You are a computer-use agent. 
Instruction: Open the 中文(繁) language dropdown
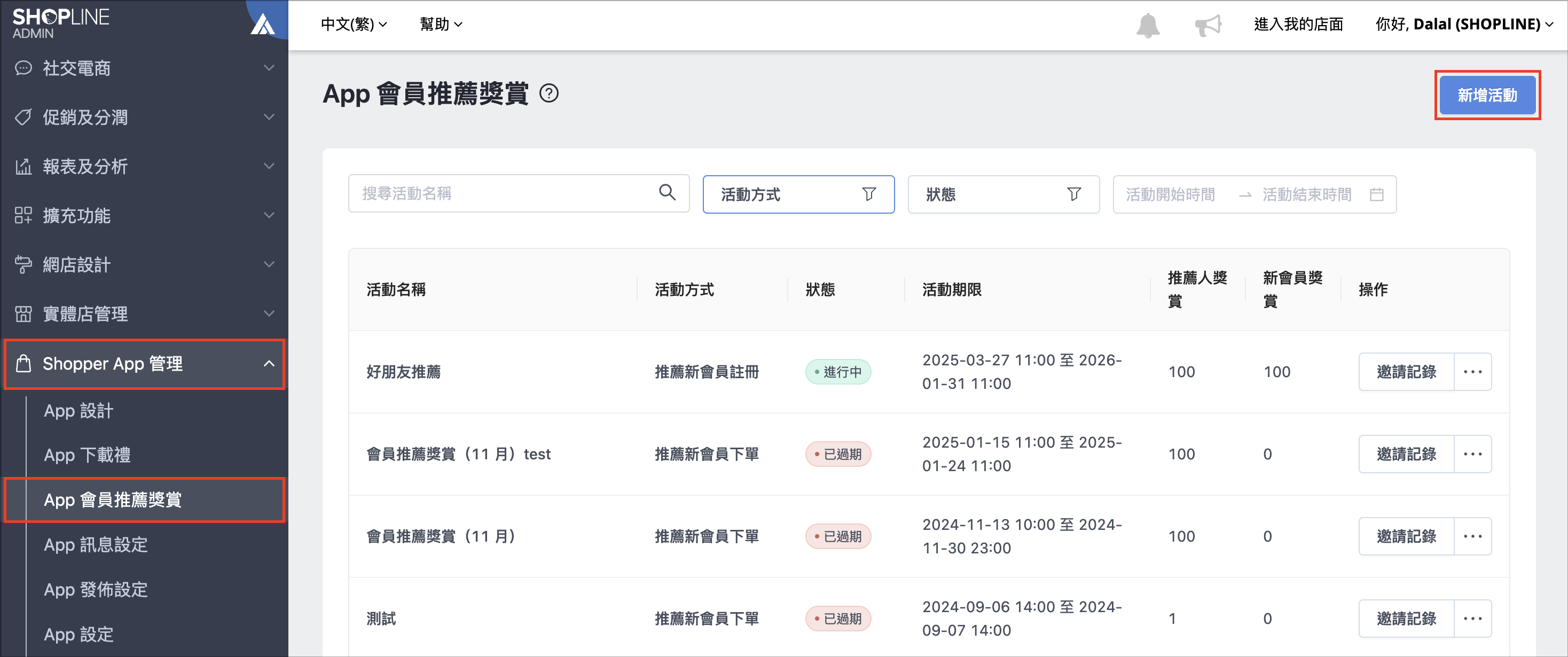coord(354,25)
